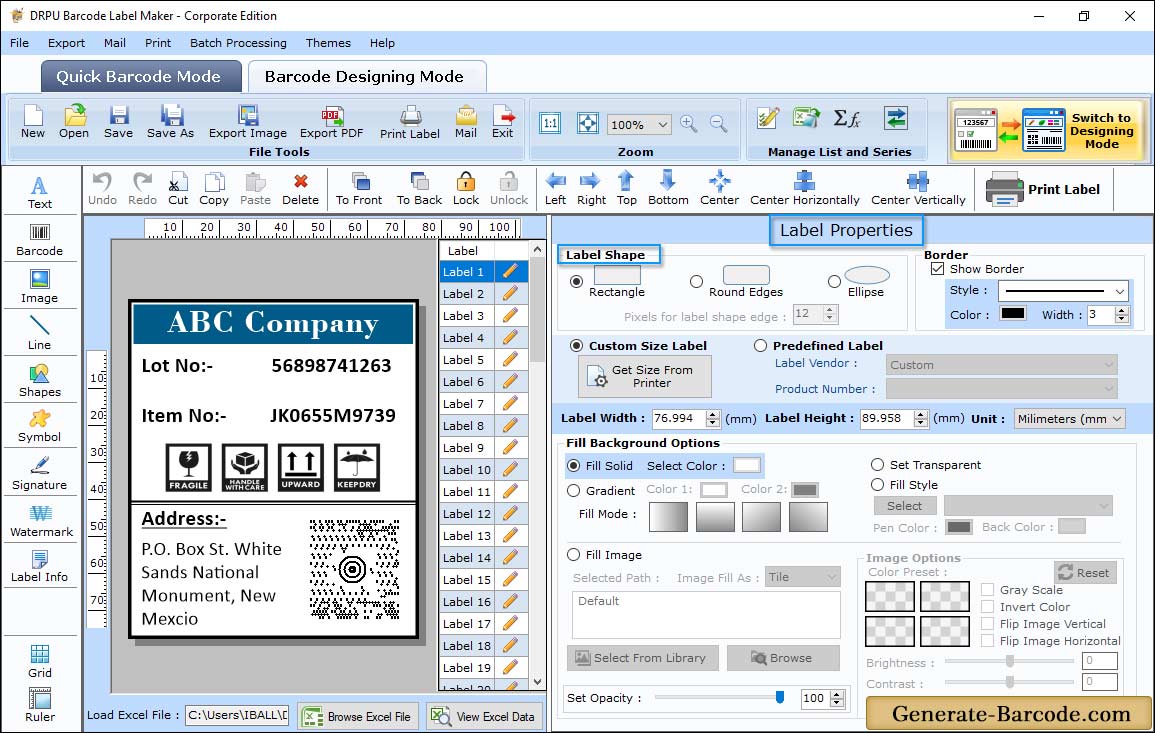
Task: Select Gradient fill option
Action: (x=574, y=491)
